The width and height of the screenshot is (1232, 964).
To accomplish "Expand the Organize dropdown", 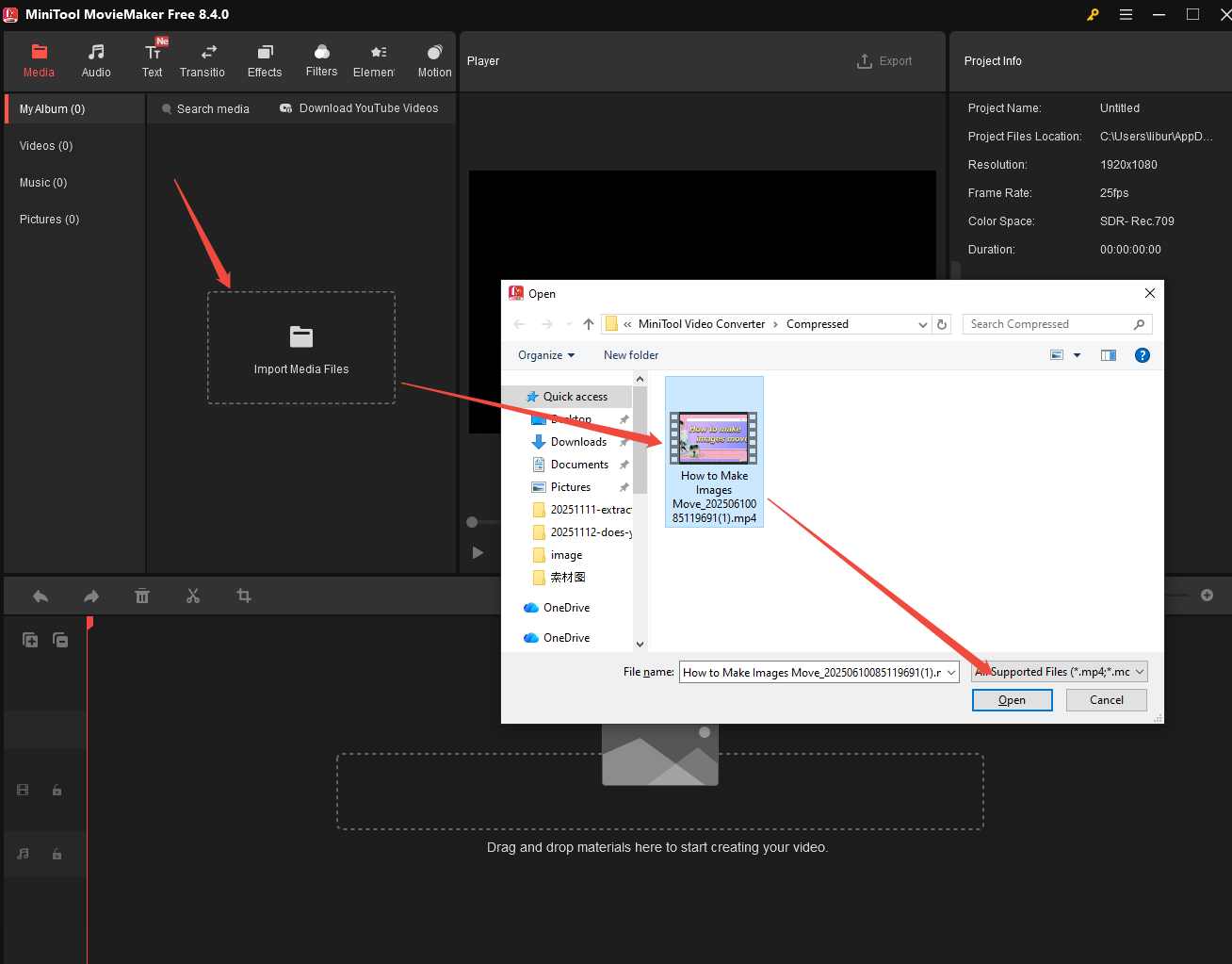I will [546, 355].
